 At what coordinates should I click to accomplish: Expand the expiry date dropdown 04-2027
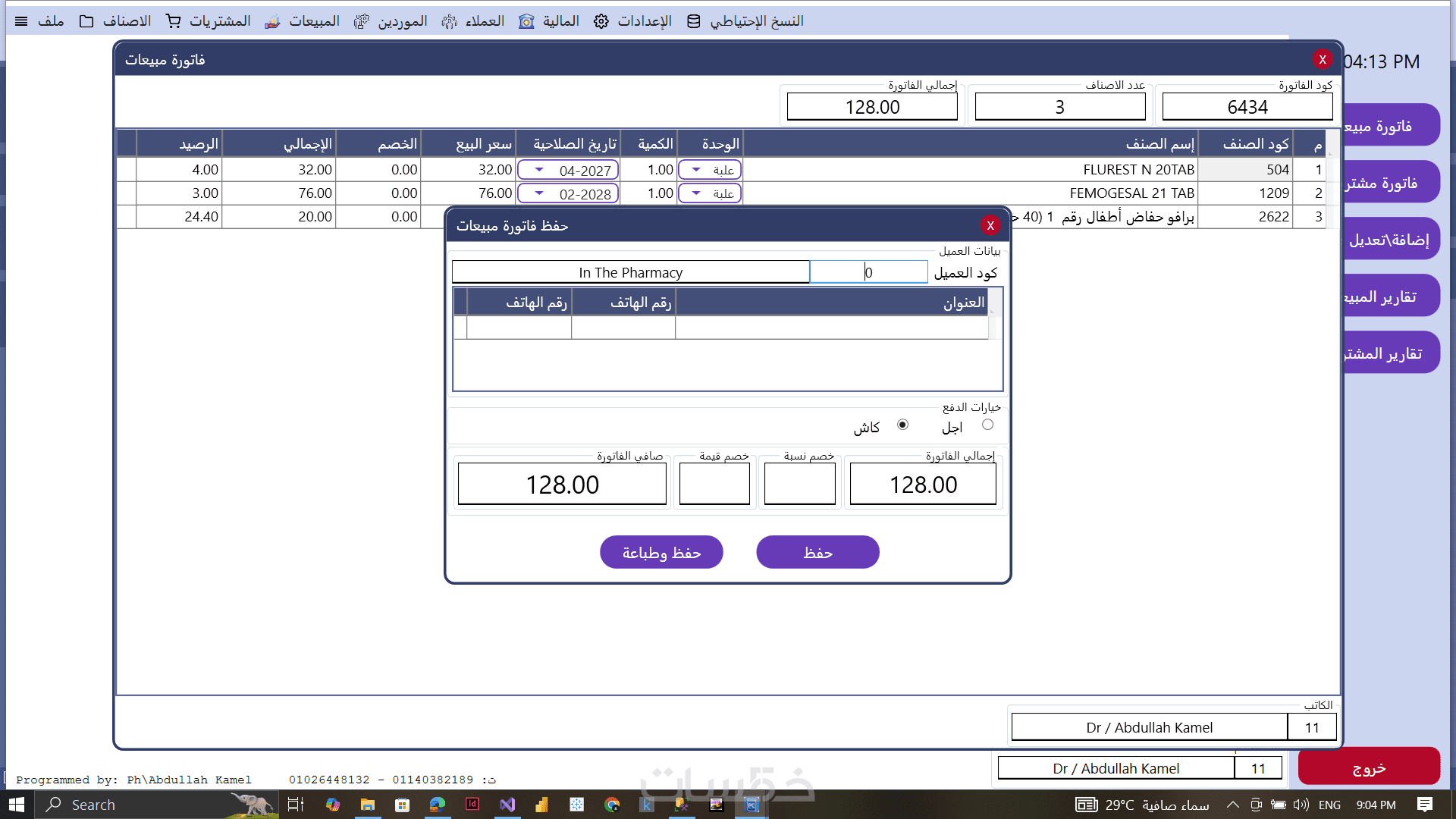point(539,170)
